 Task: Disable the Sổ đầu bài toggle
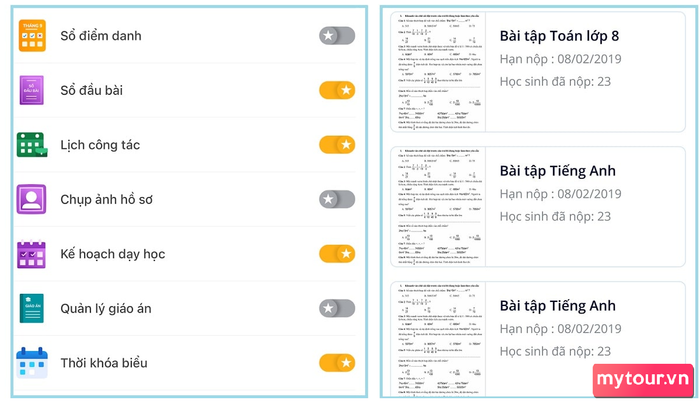337,91
